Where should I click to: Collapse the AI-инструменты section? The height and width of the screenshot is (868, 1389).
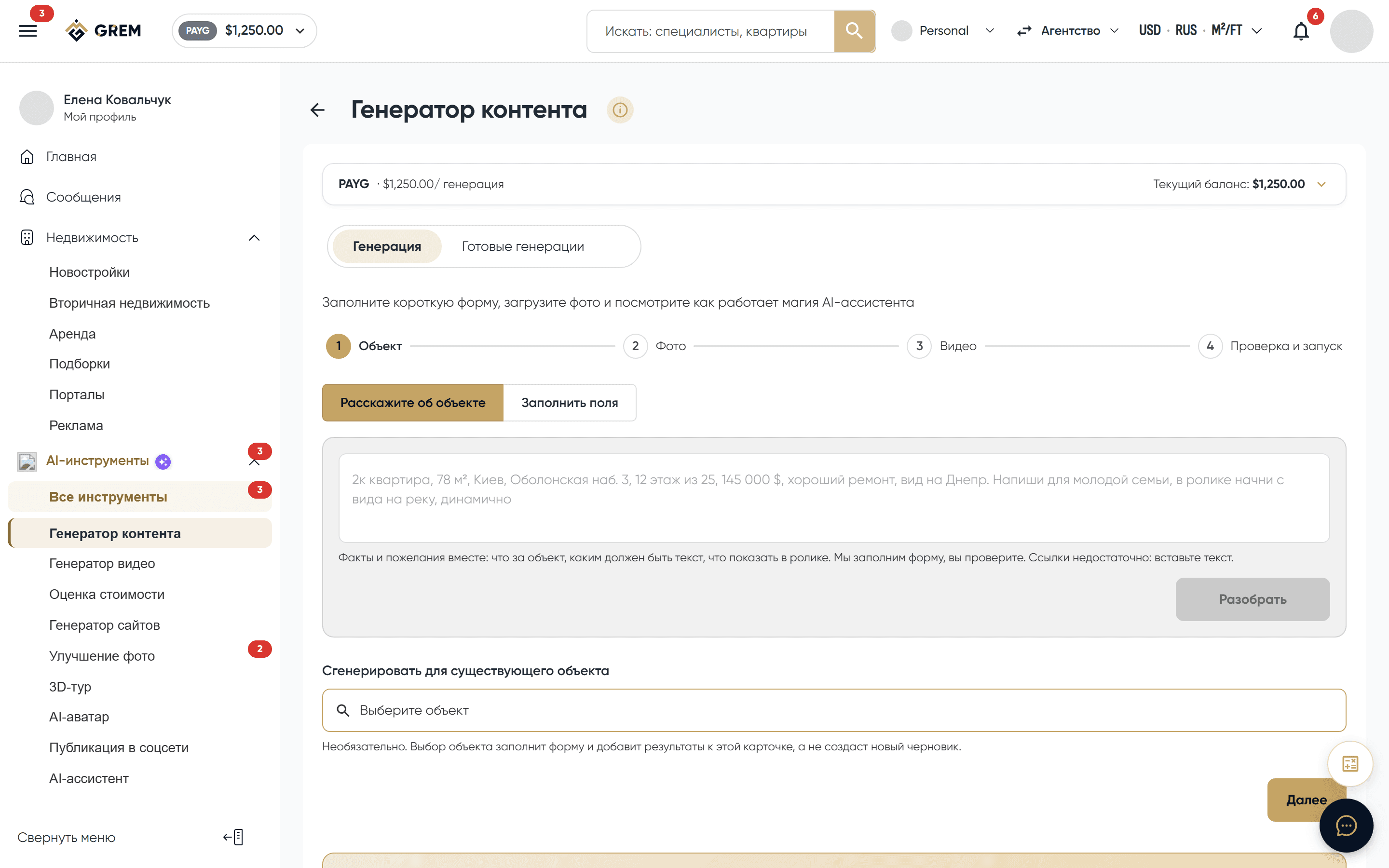click(x=254, y=463)
